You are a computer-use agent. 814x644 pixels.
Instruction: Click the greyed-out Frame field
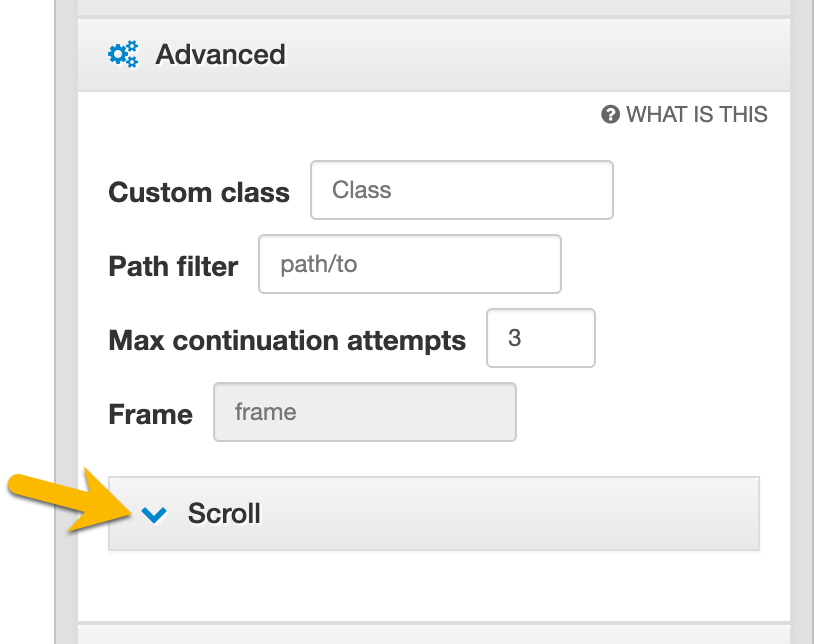click(x=365, y=412)
